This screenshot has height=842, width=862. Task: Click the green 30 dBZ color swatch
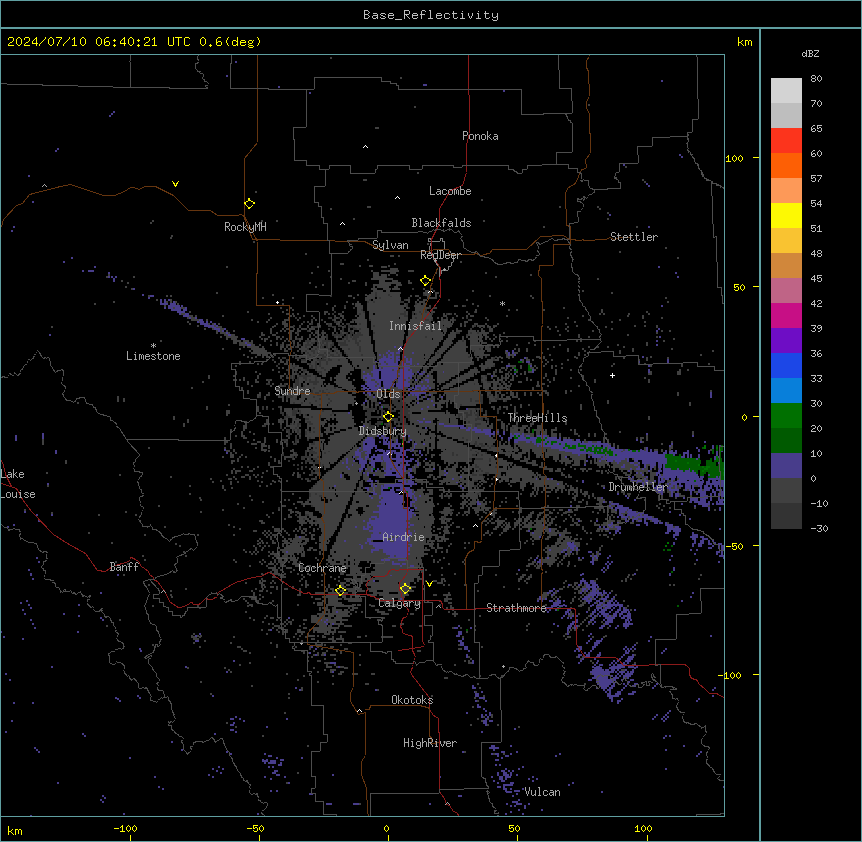click(x=786, y=416)
